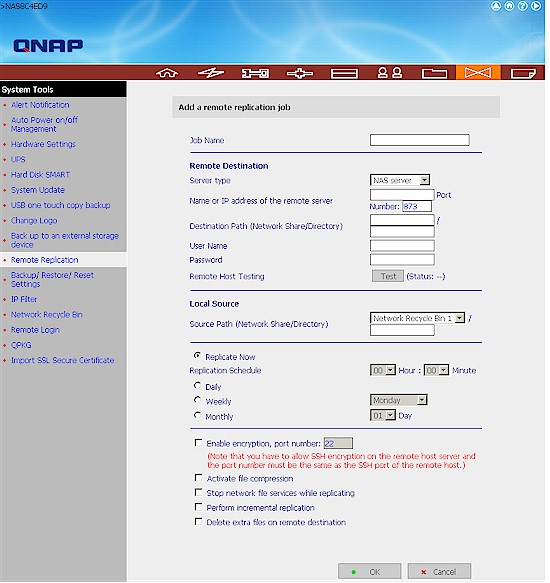Image resolution: width=550 pixels, height=583 pixels.
Task: Focus the remote server name or IP field
Action: pos(402,195)
